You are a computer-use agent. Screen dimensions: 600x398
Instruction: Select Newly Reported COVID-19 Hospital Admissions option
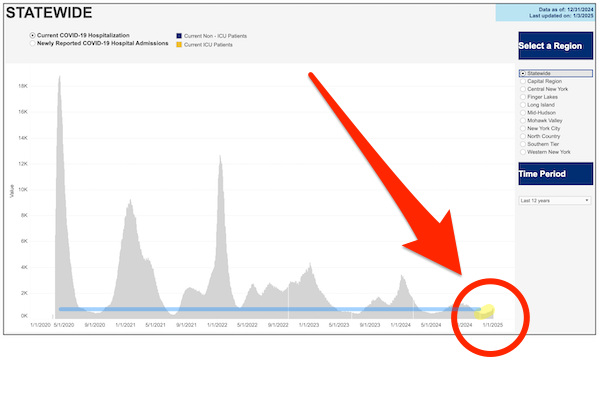[x=33, y=44]
